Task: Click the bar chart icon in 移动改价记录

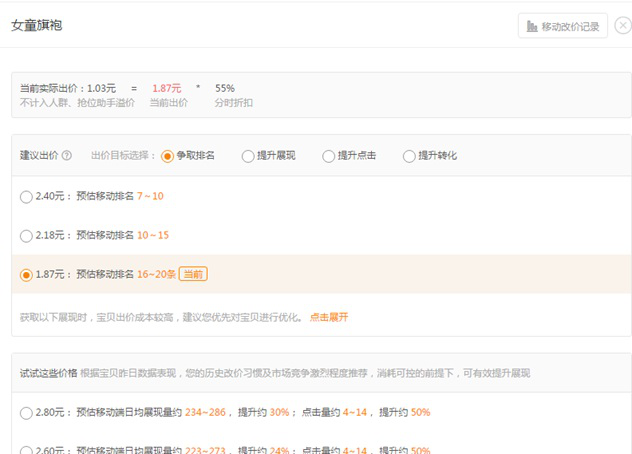Action: 532,27
